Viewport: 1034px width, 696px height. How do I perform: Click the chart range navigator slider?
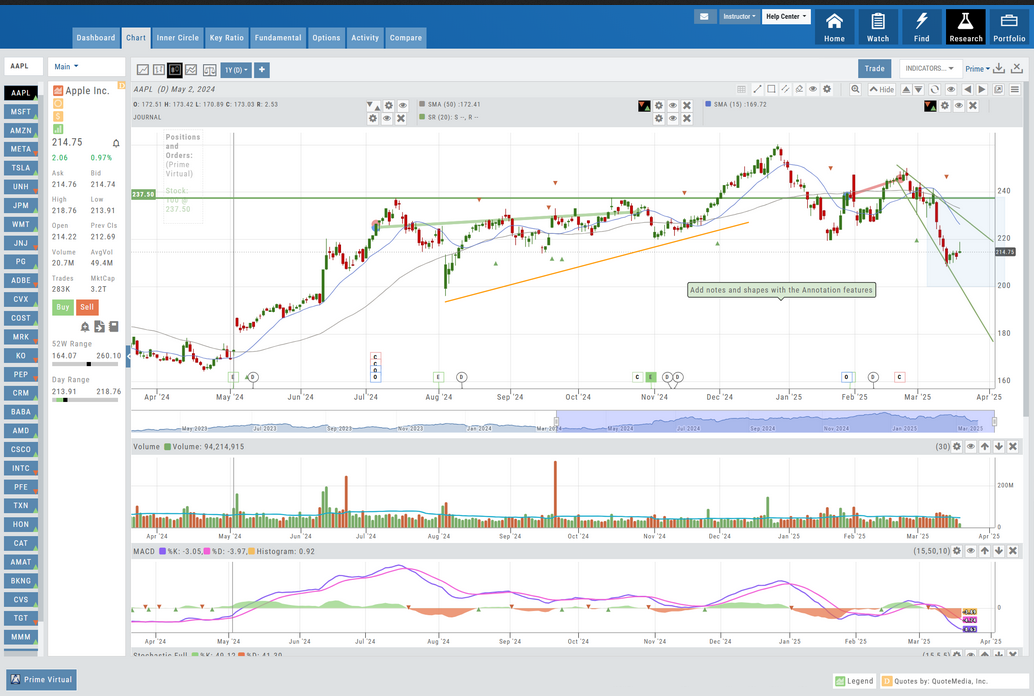pyautogui.click(x=776, y=422)
